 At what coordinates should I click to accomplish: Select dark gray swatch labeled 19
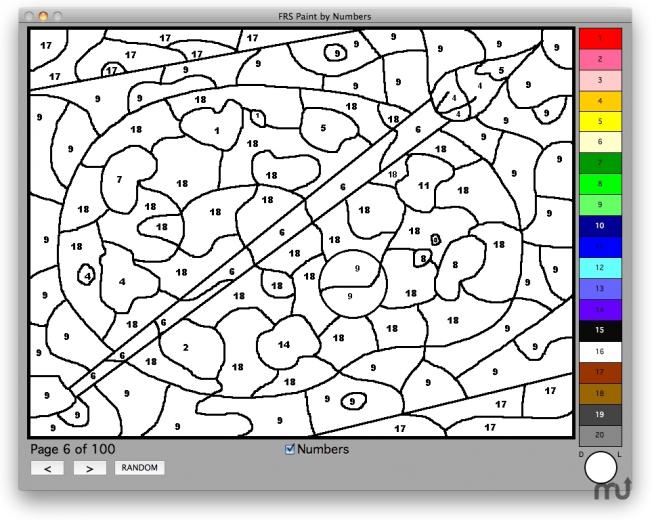coord(600,415)
